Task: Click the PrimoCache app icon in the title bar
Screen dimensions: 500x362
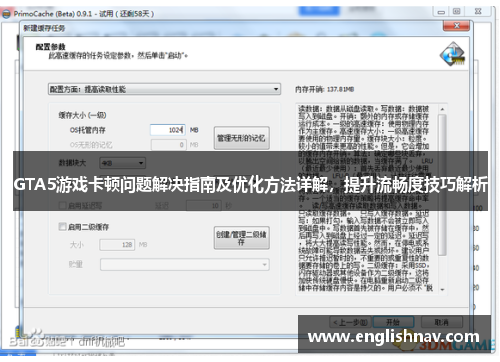Action: click(6, 14)
